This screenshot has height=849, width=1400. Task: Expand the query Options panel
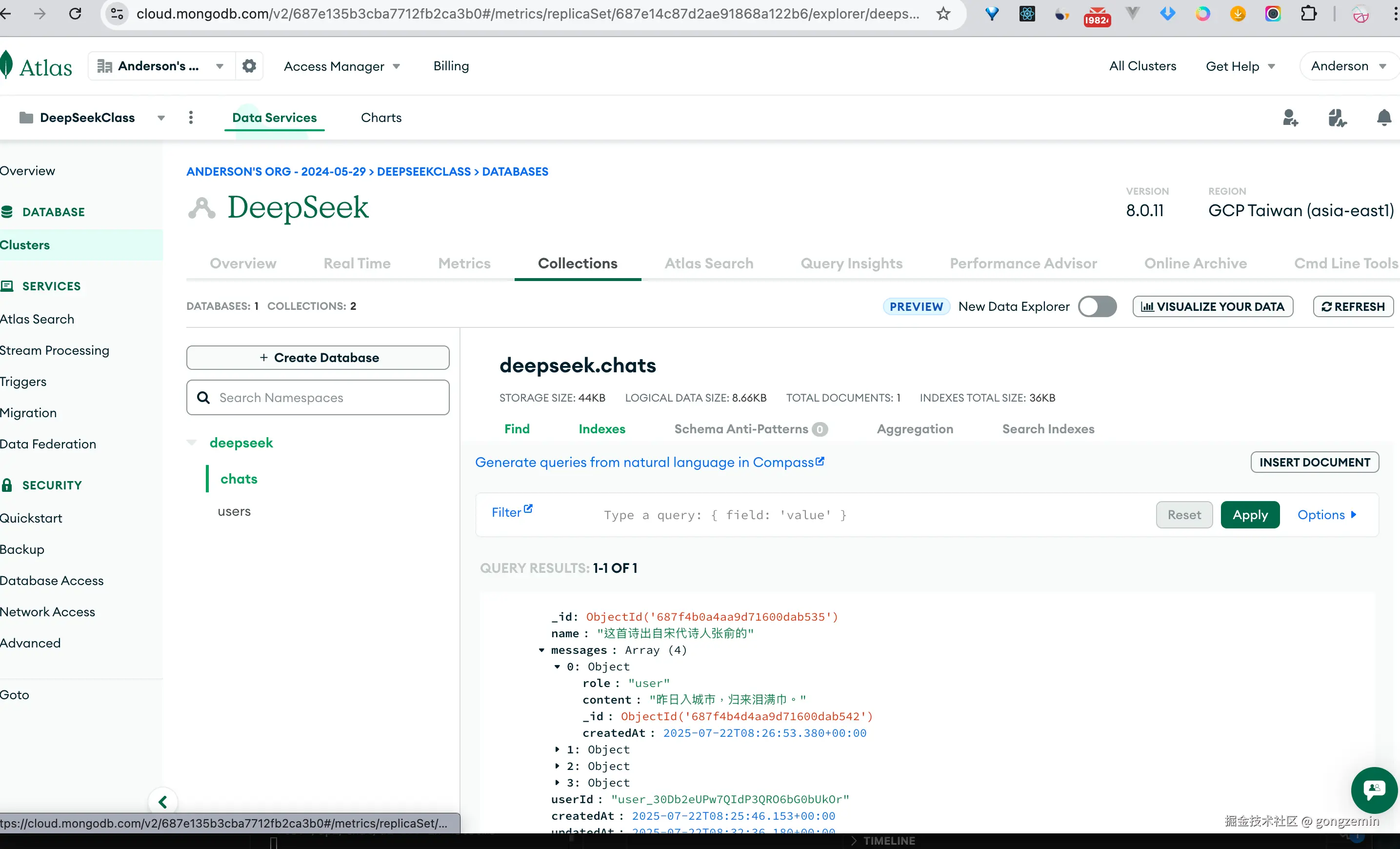click(1327, 515)
